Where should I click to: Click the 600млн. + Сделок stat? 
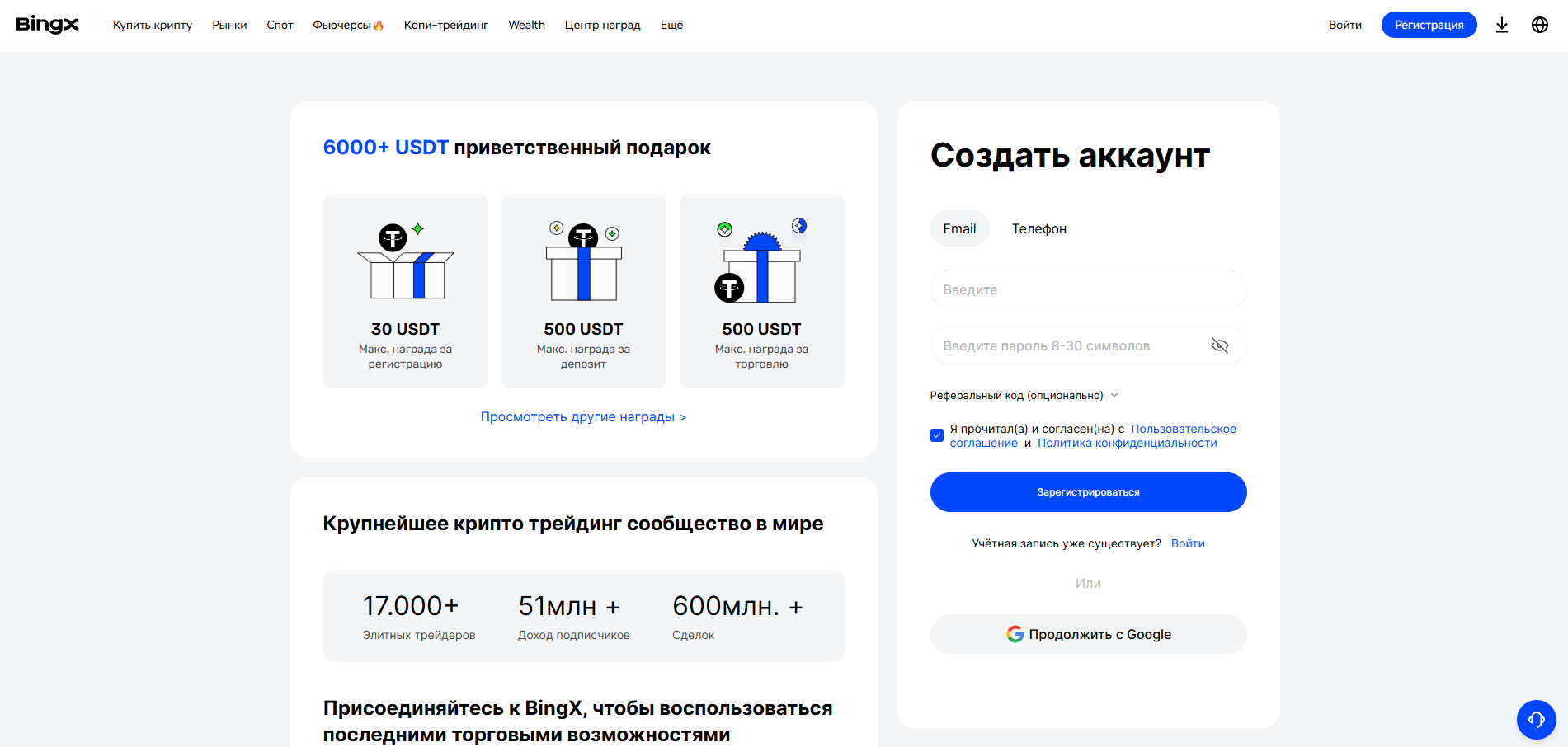737,616
